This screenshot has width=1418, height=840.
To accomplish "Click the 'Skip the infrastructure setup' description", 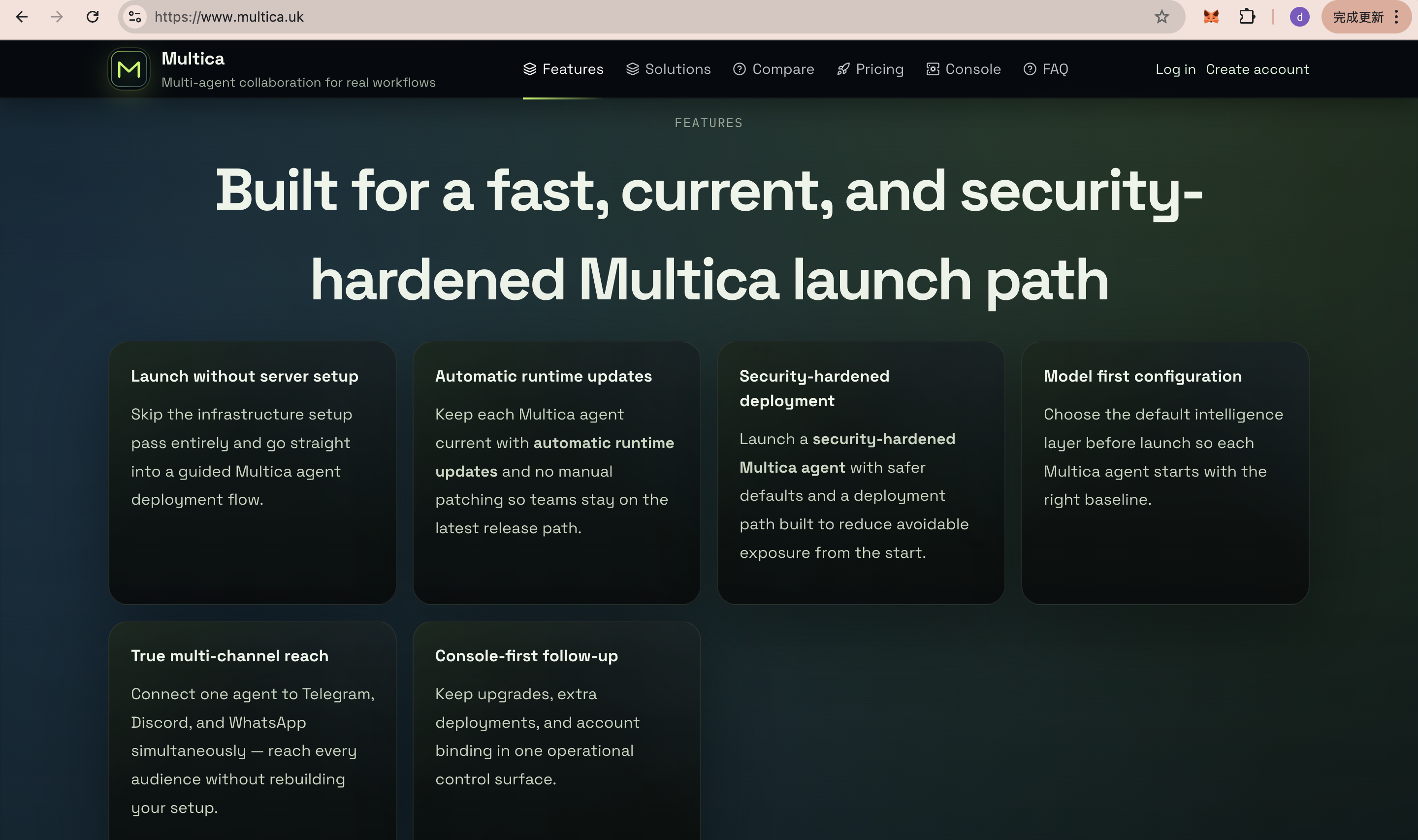I will [242, 457].
